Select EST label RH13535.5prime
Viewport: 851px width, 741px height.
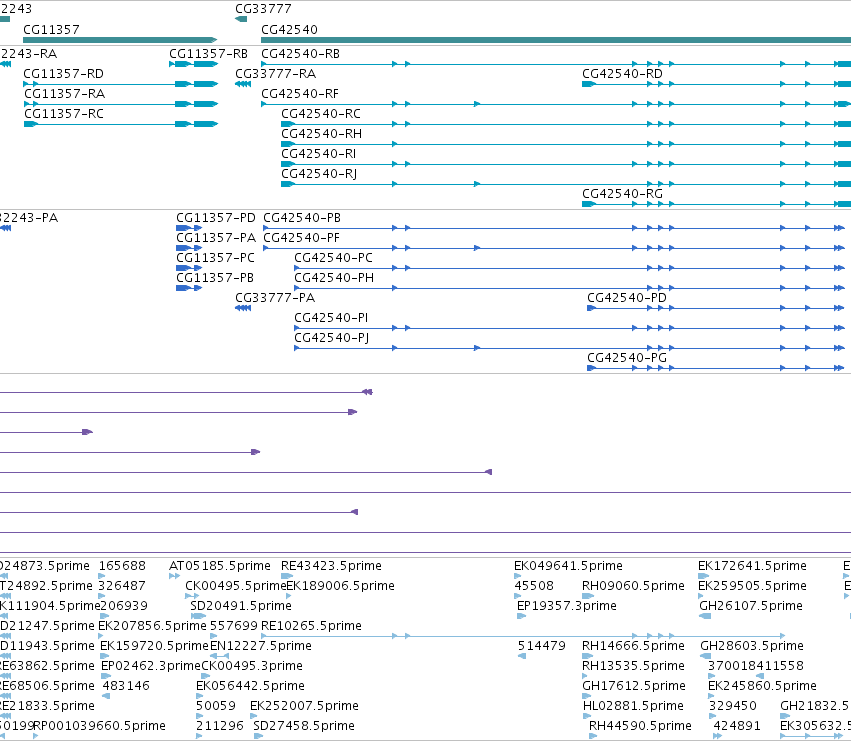click(632, 666)
